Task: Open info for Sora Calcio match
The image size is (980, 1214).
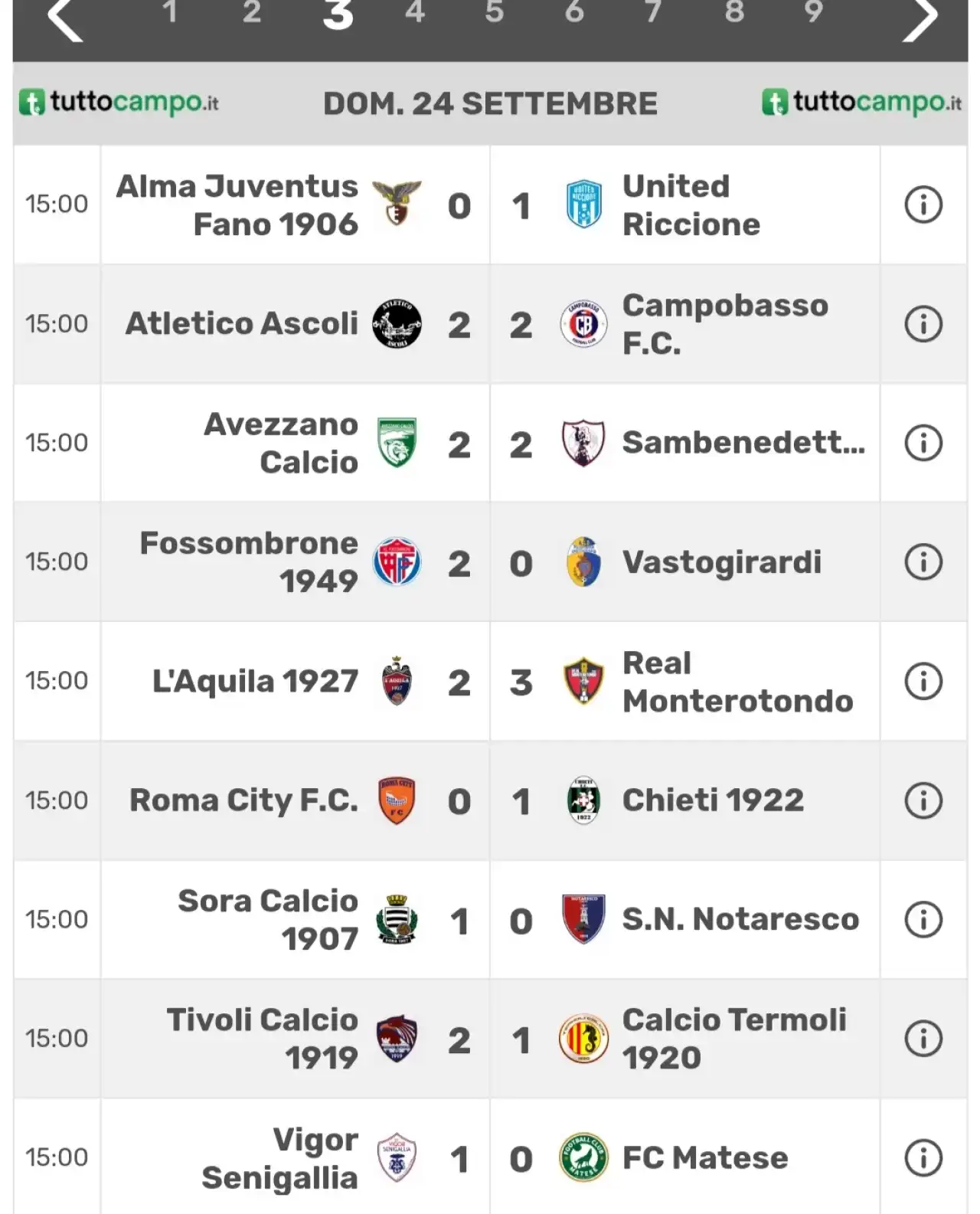Action: pos(923,919)
